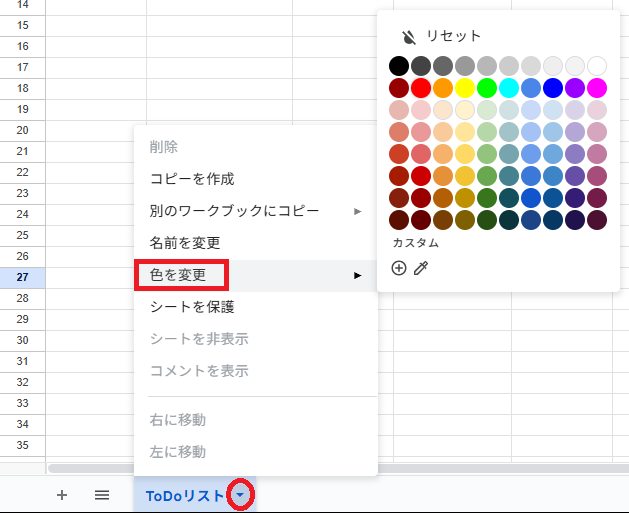Expand 別のワークブックにコピー submenu arrow

pos(358,211)
